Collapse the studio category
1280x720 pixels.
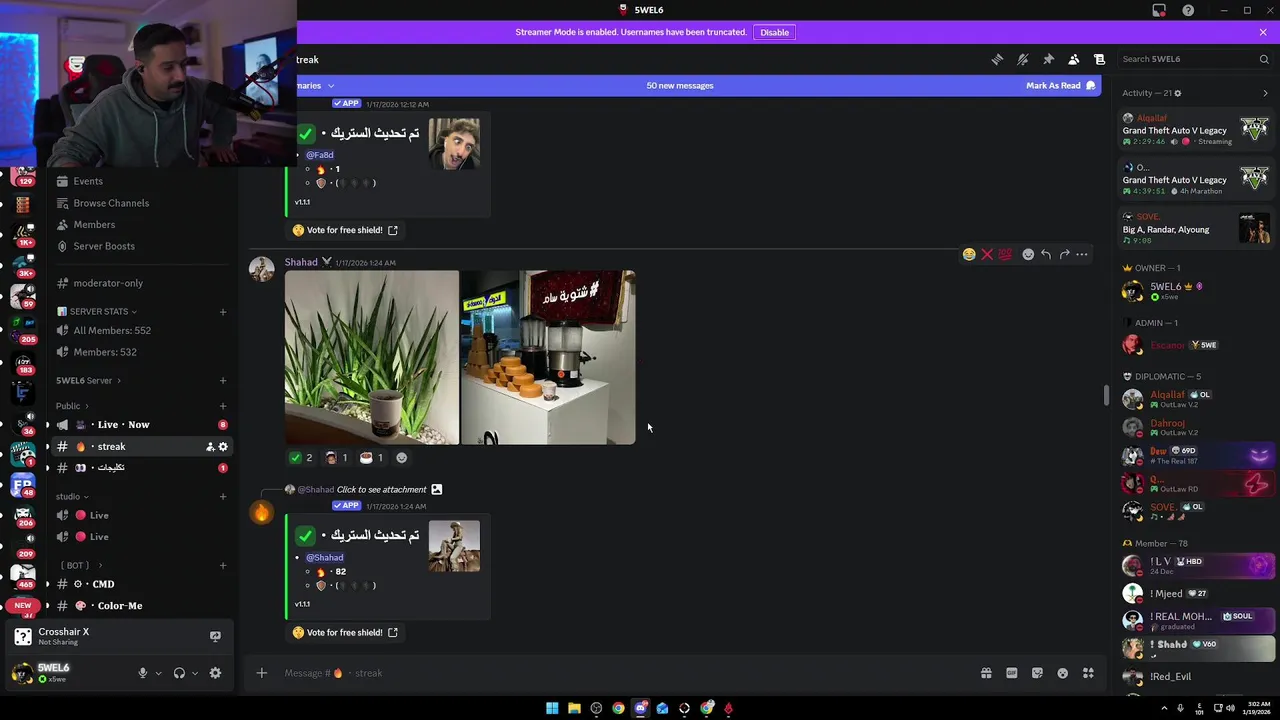[72, 496]
